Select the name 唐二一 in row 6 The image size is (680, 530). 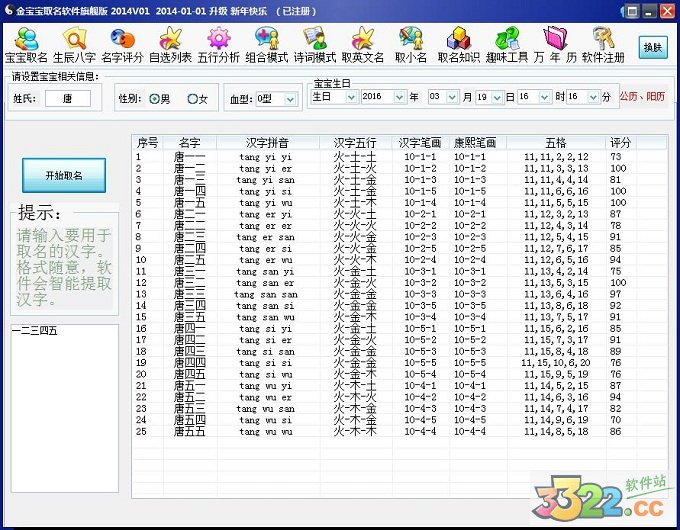[190, 214]
